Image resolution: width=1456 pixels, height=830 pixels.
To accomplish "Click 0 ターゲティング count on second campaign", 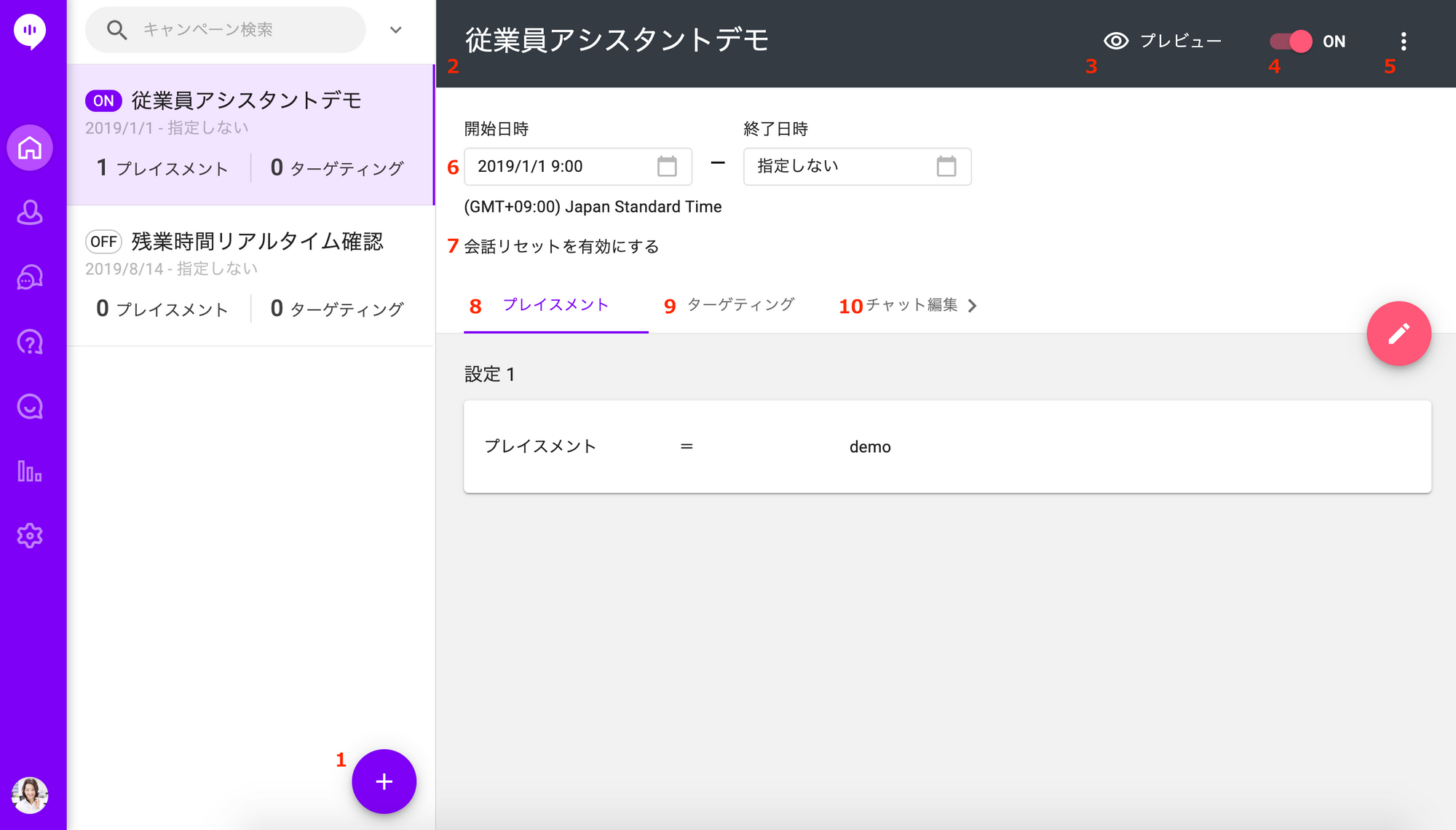I will 337,309.
